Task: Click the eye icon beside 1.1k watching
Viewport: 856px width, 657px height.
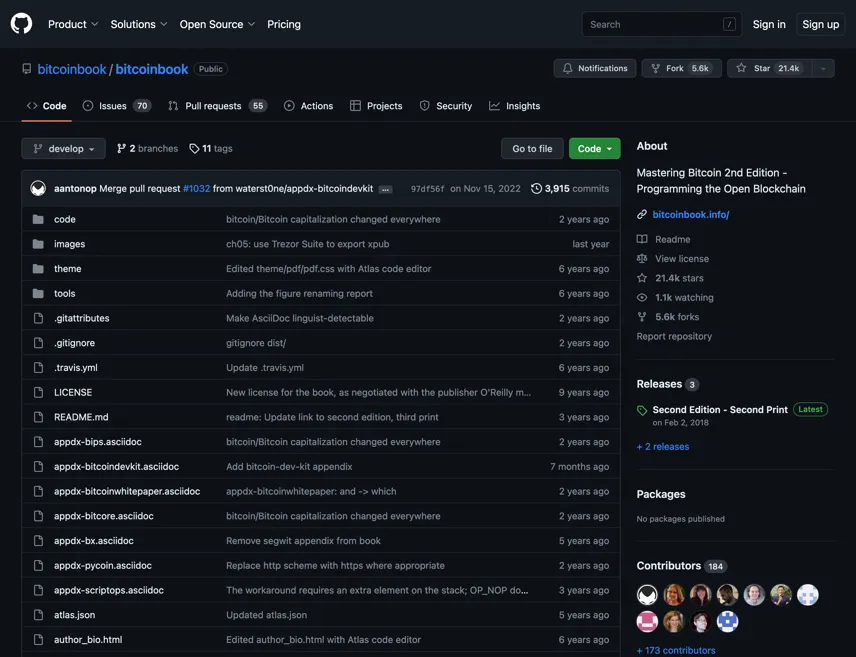Action: click(642, 297)
